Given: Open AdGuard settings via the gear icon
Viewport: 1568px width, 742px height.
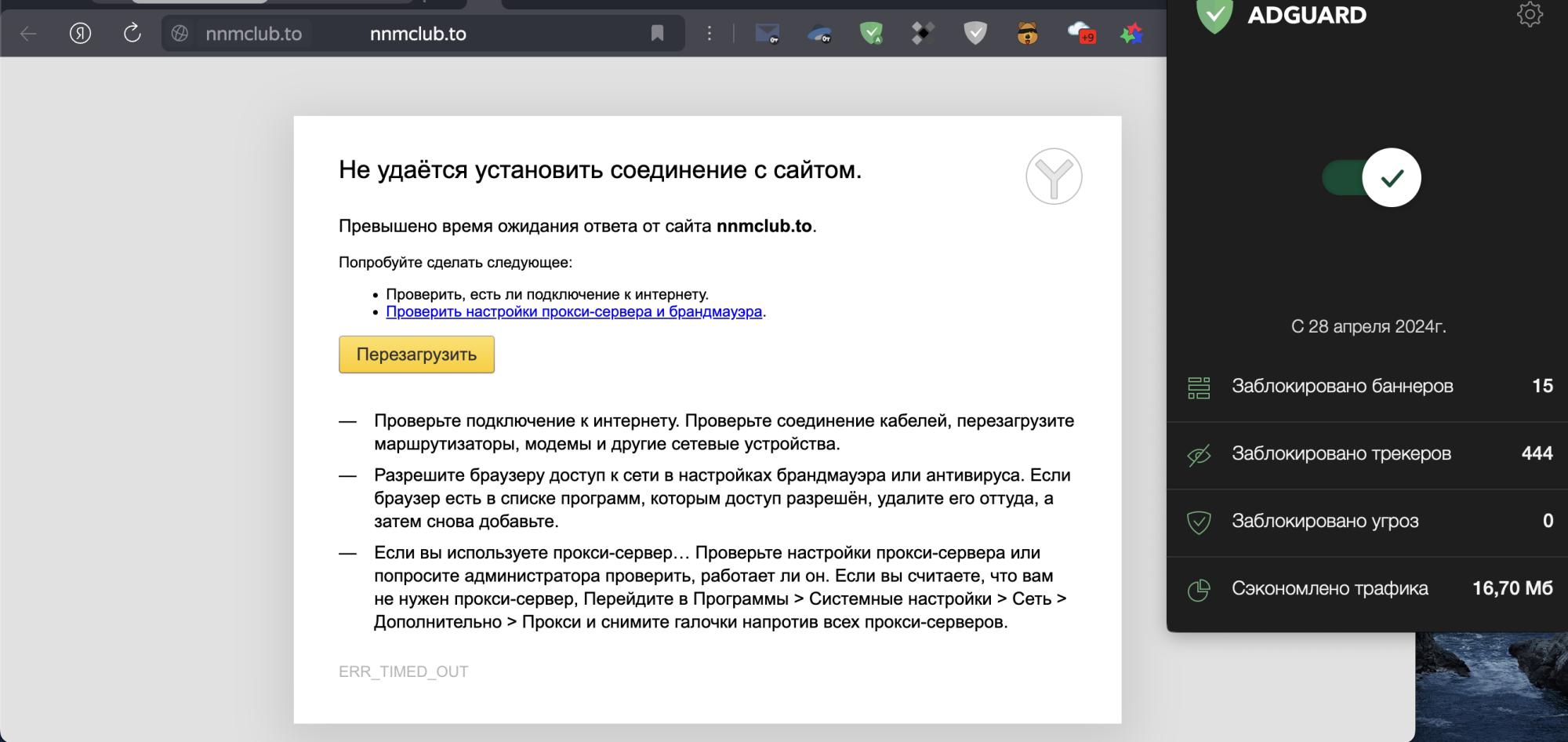Looking at the screenshot, I should pos(1529,14).
